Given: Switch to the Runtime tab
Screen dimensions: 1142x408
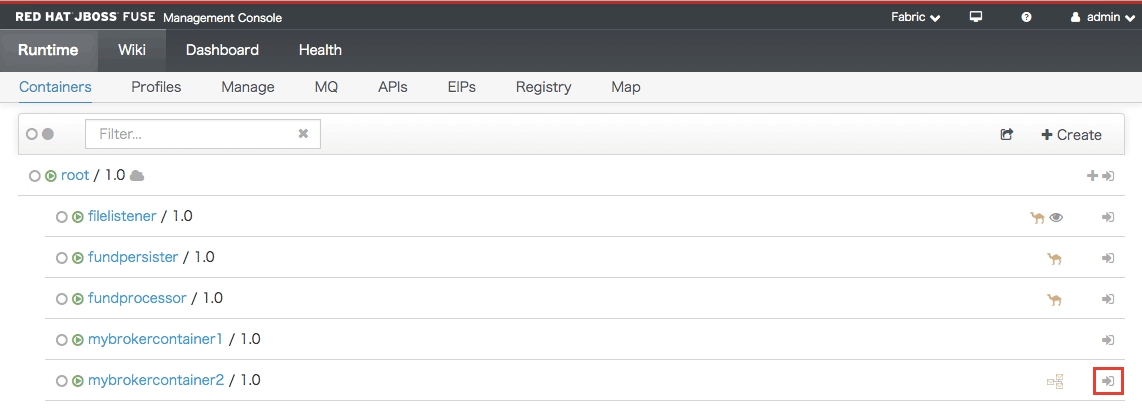Looking at the screenshot, I should 48,50.
